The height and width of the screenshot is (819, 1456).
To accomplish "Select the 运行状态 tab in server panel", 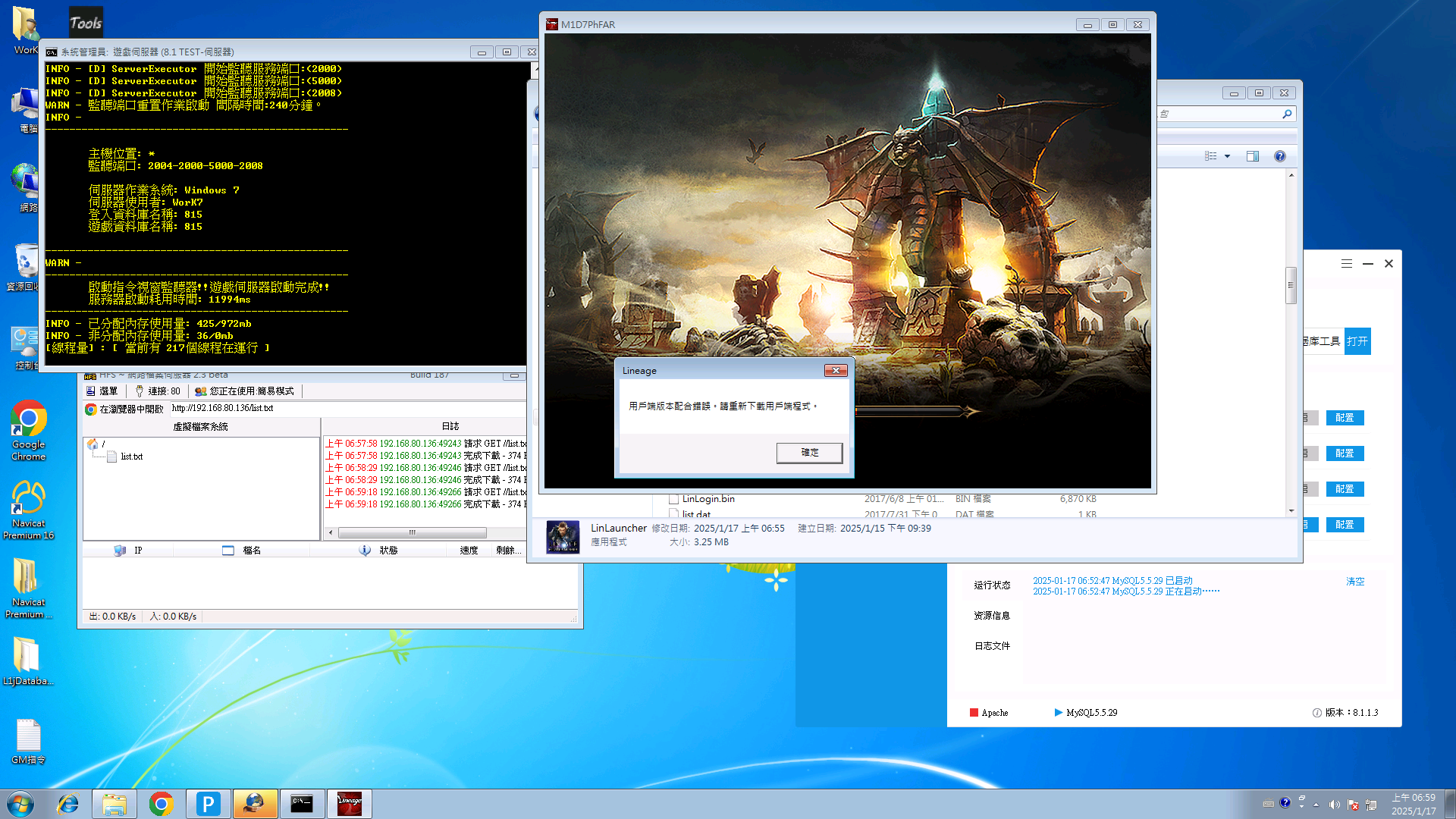I will tap(992, 585).
